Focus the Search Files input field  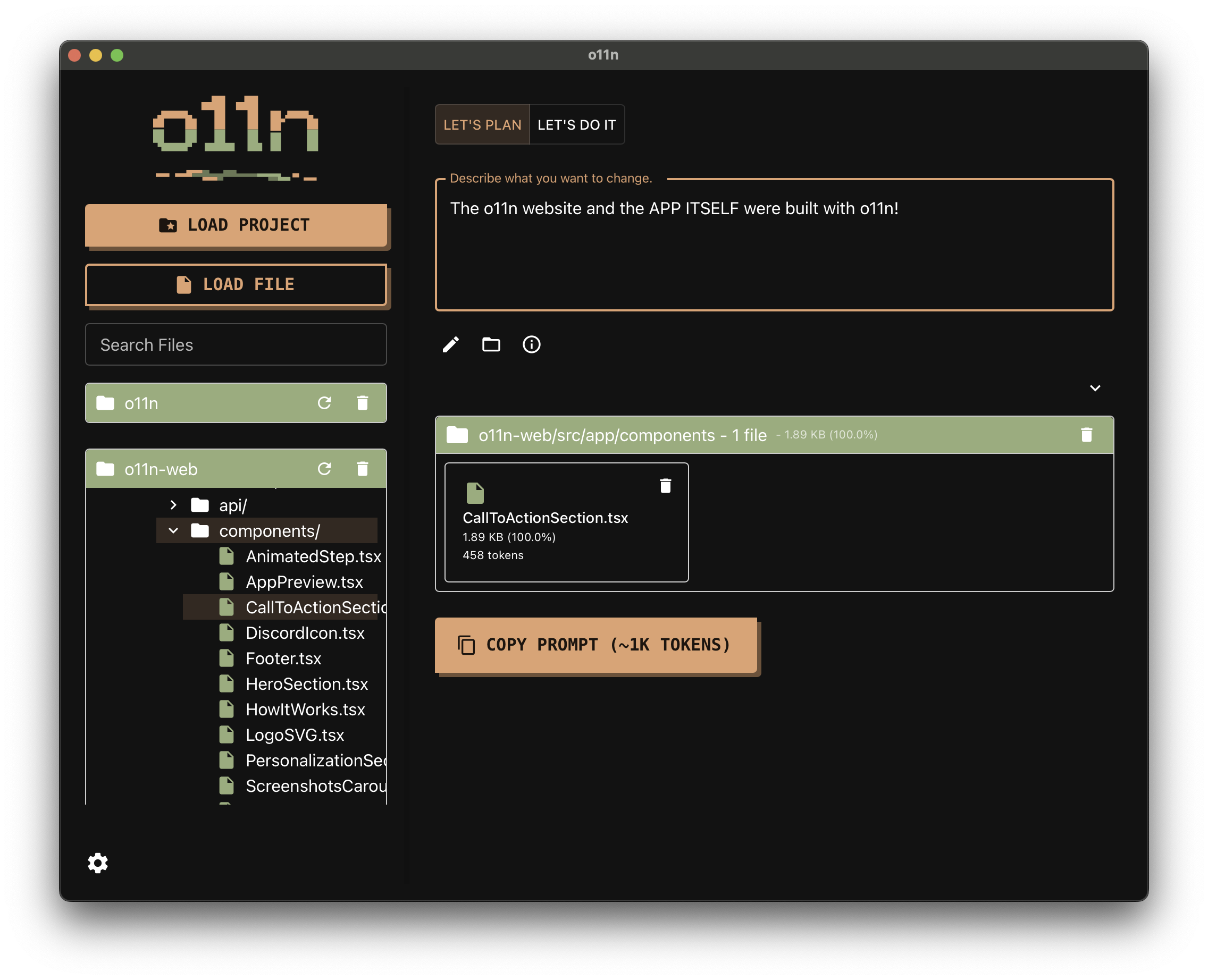(236, 345)
